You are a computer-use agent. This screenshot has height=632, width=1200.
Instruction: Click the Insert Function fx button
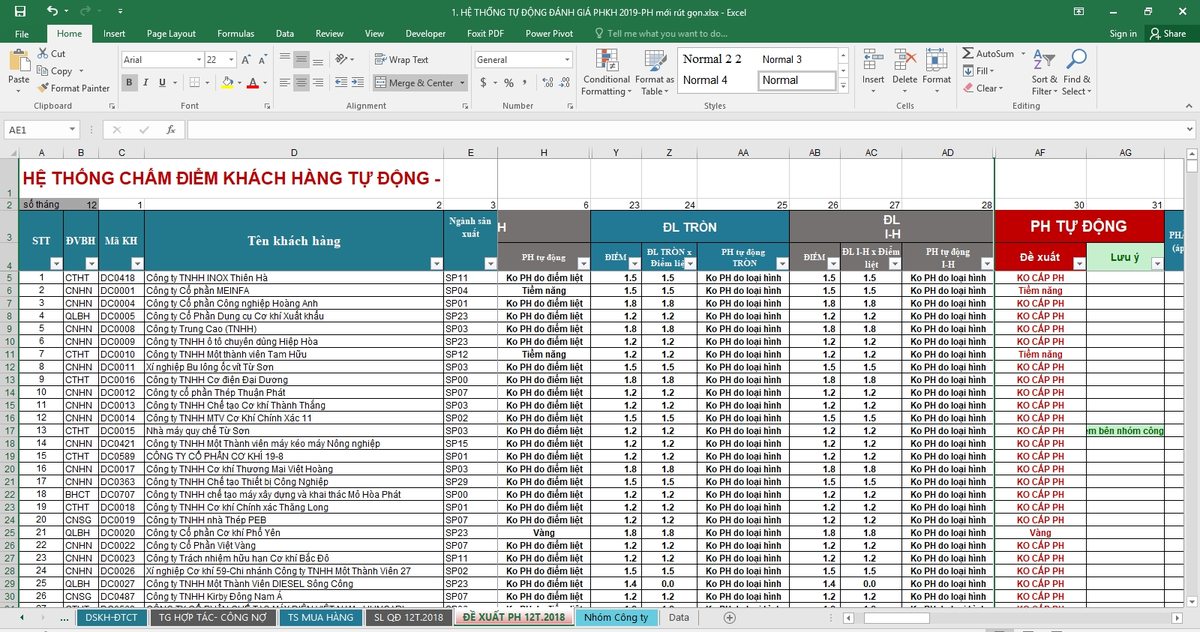(171, 130)
